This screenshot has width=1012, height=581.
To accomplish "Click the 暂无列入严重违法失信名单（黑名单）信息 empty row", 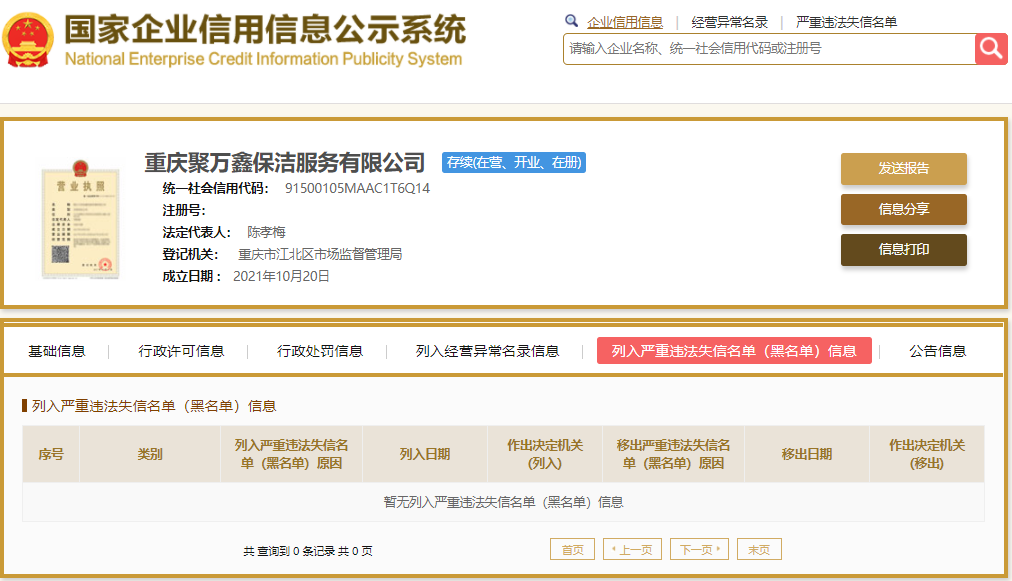I will [503, 502].
